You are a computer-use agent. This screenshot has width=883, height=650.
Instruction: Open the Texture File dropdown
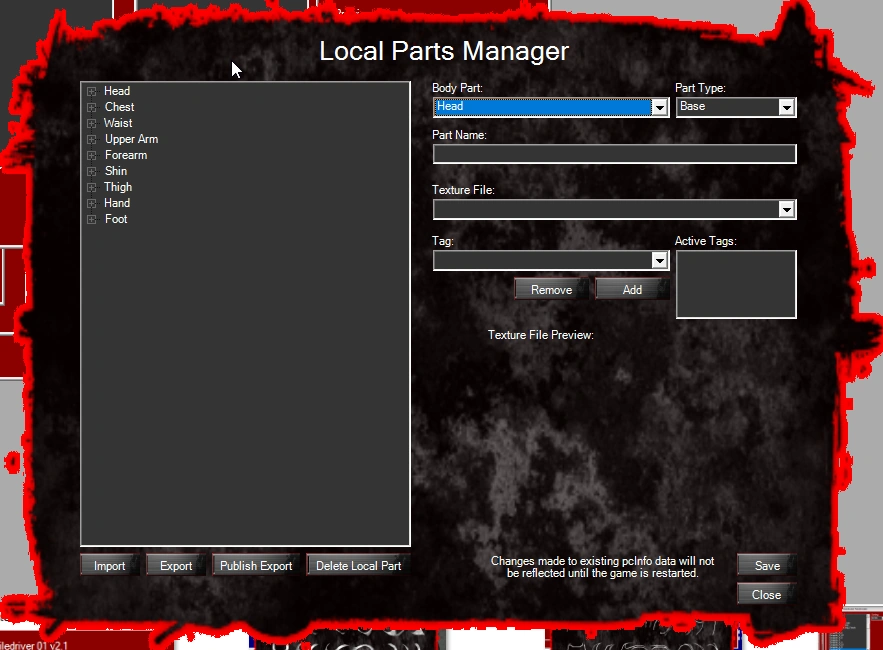(787, 209)
